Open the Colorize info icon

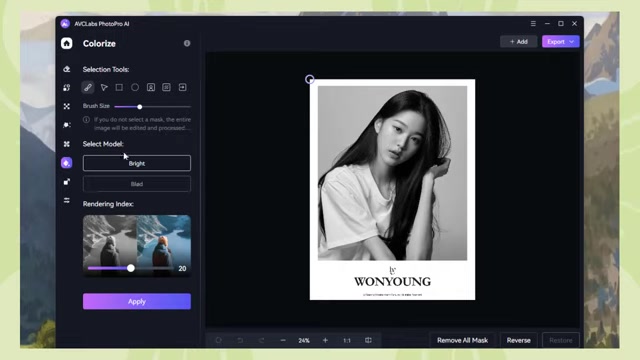point(187,43)
